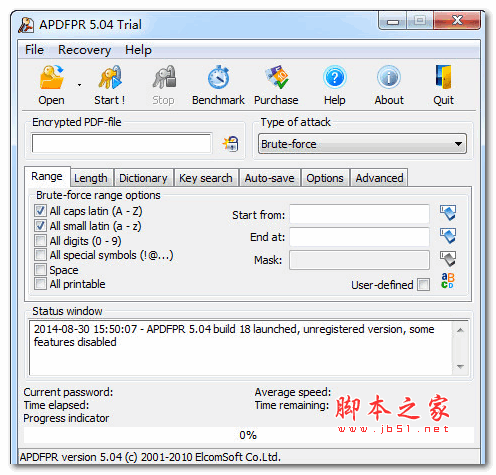Switch to the Length tab
Viewport: 496px width, 475px height.
point(91,178)
